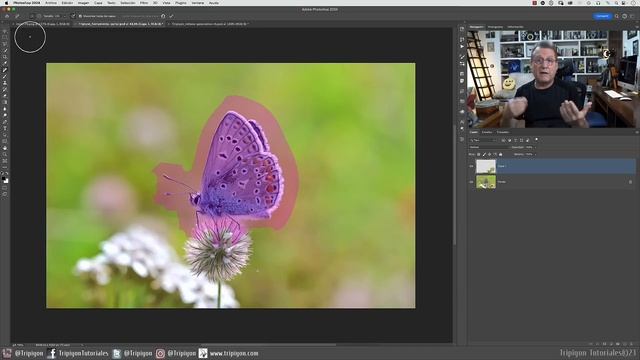
Task: Open the Layers panel menu
Action: [637, 132]
